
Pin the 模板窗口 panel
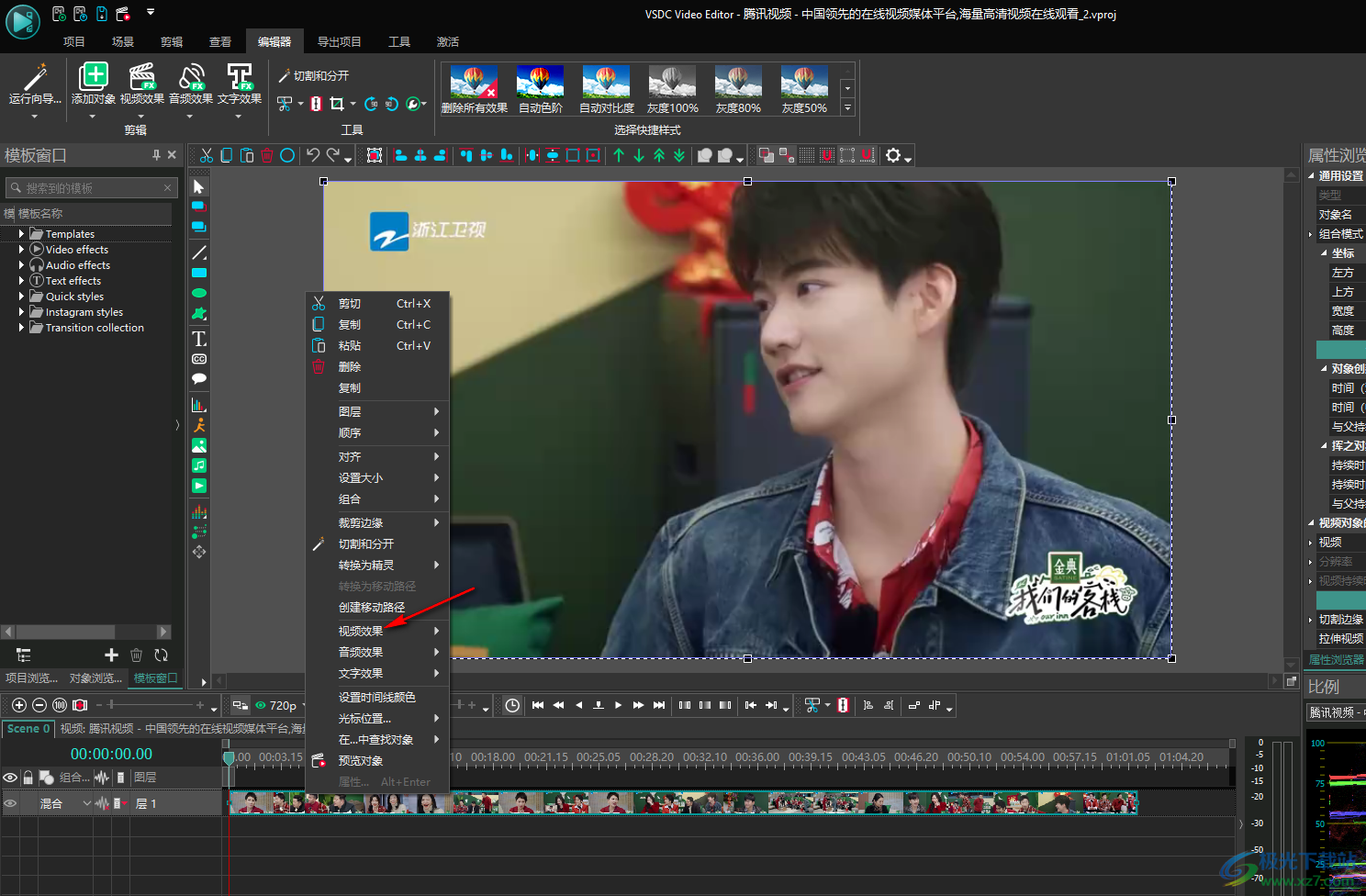156,155
